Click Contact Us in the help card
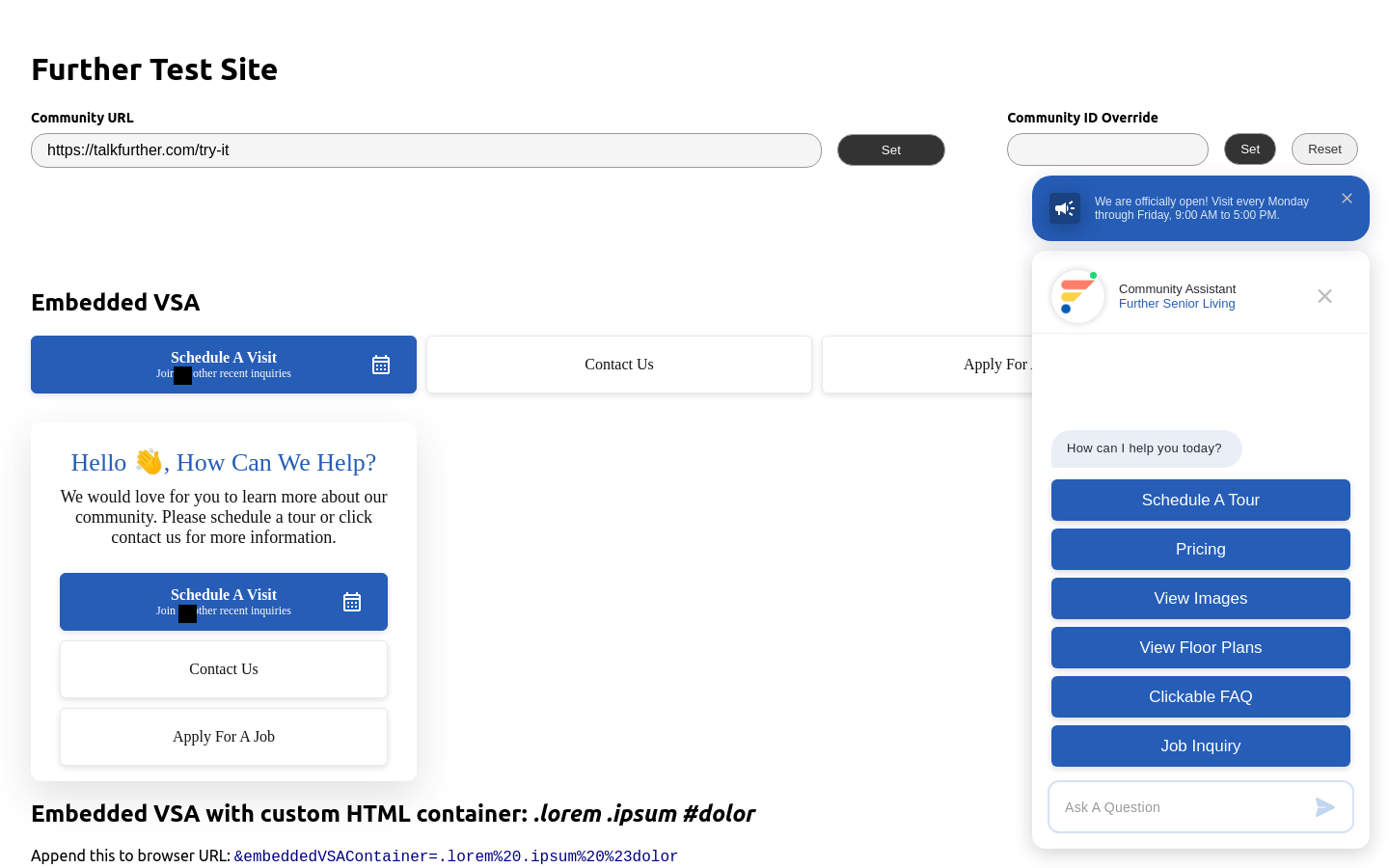1389x868 pixels. 224,669
